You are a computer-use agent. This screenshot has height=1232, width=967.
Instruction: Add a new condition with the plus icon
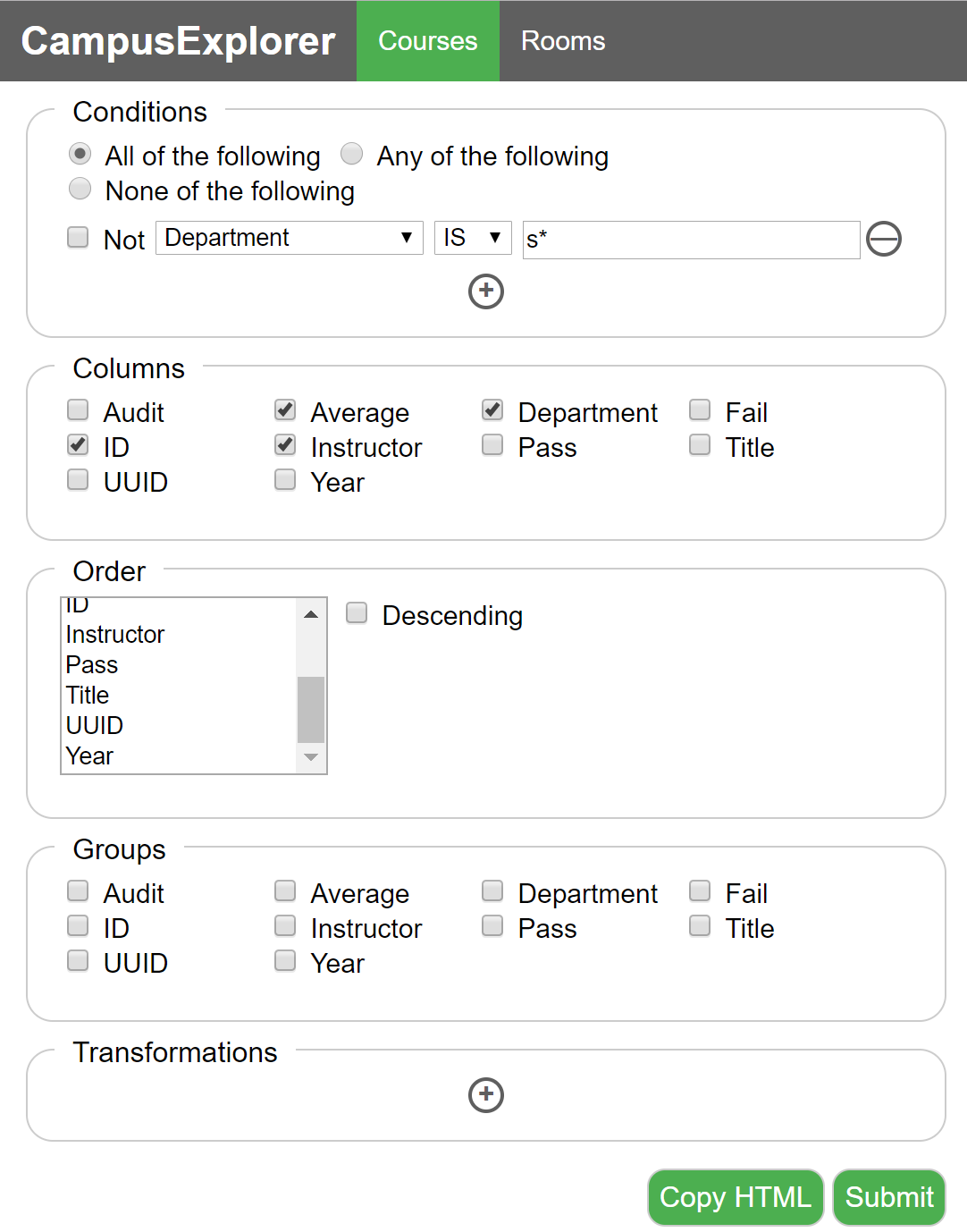(x=486, y=291)
